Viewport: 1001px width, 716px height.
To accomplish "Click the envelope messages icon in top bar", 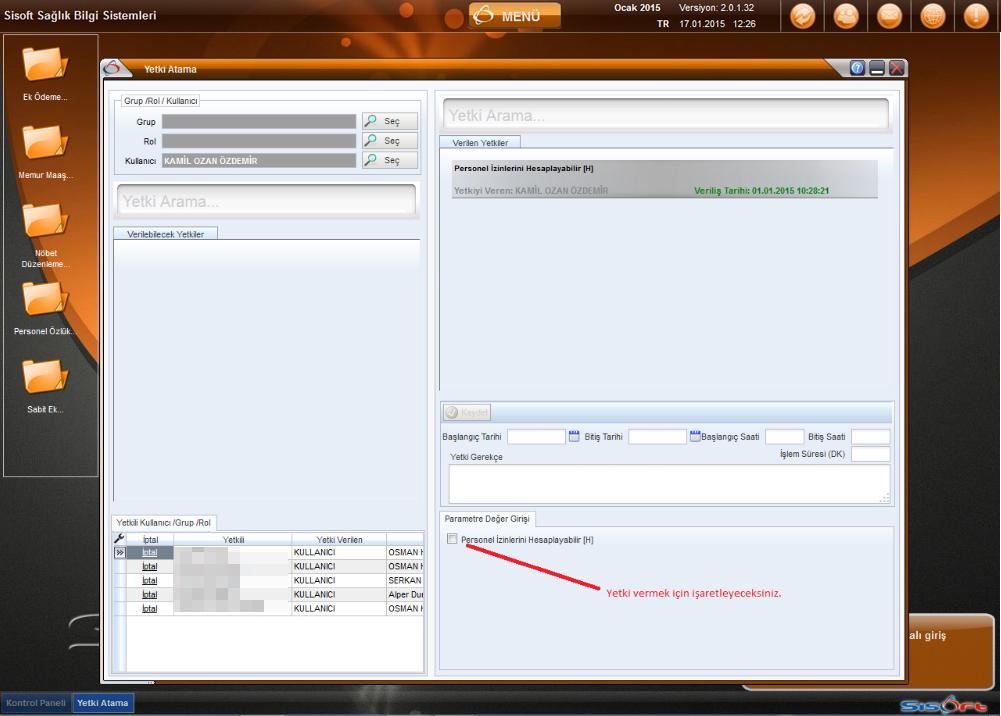I will click(x=889, y=17).
